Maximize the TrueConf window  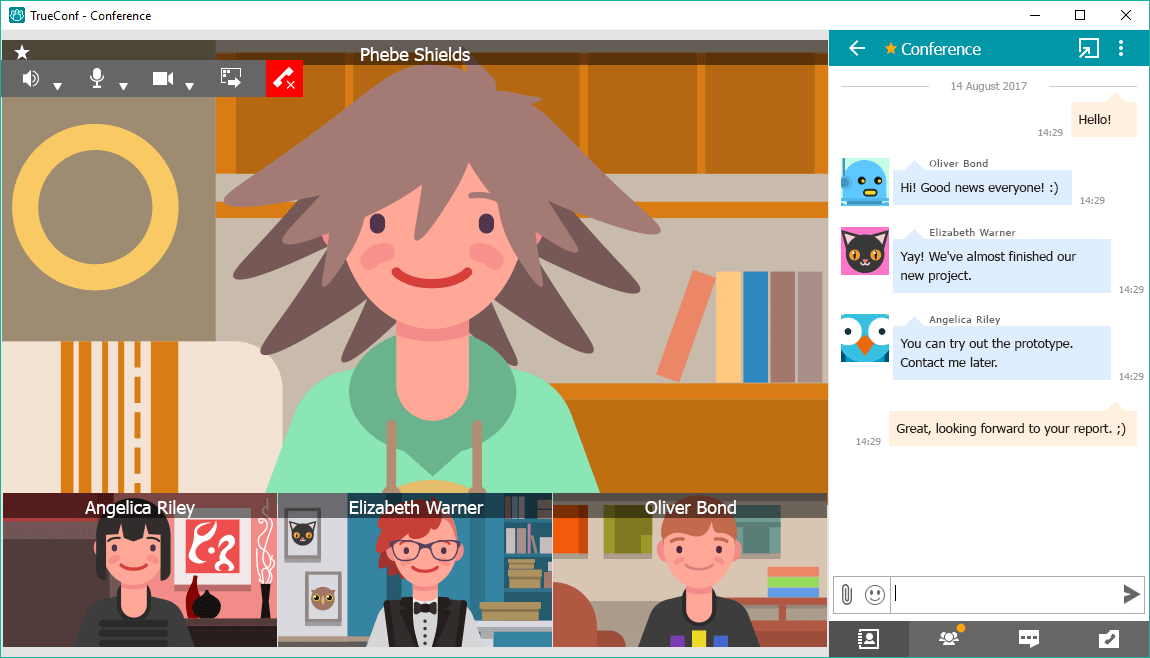tap(1080, 15)
